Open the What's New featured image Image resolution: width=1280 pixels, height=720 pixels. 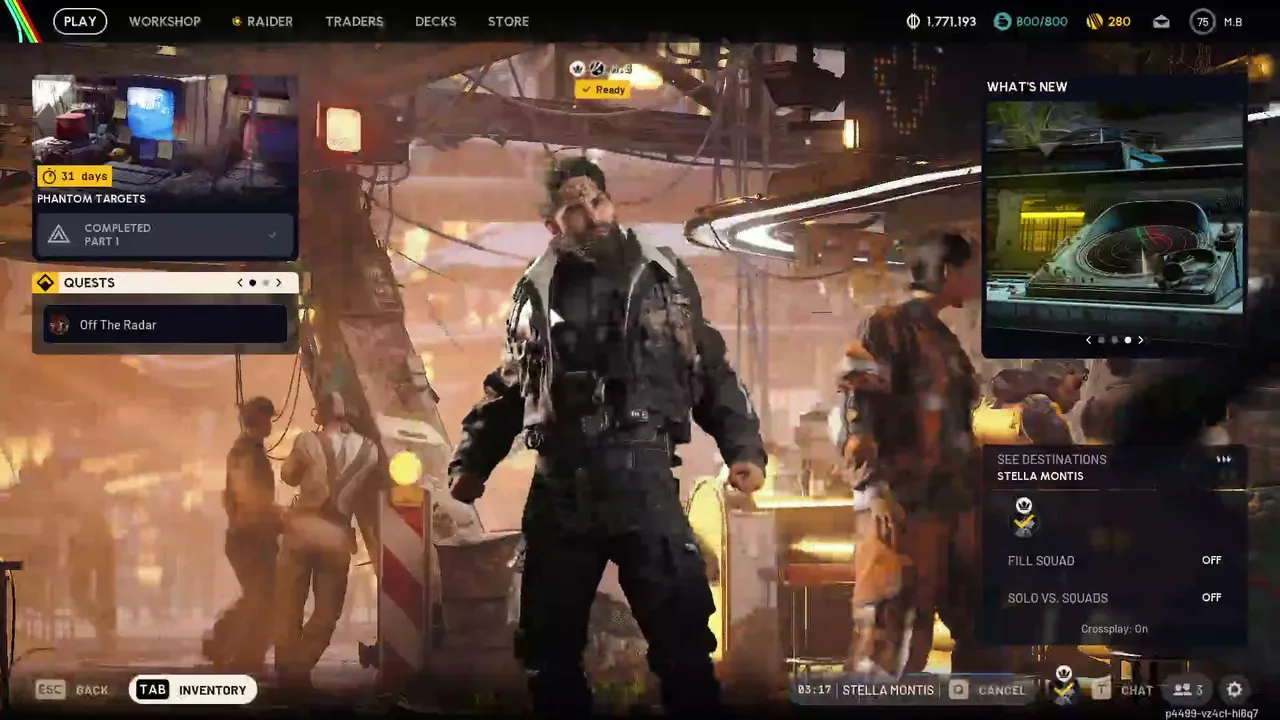point(1114,208)
